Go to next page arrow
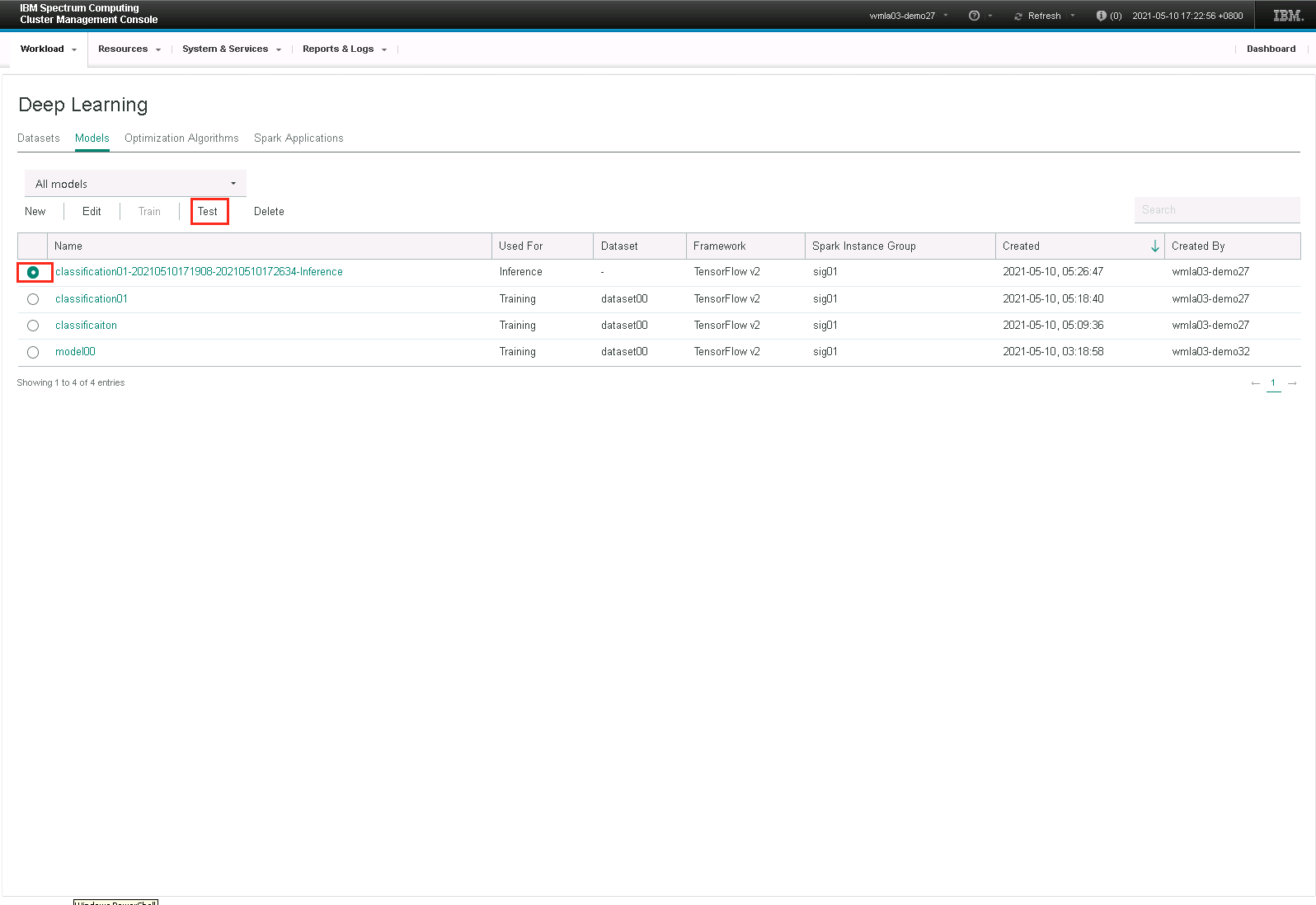The width and height of the screenshot is (1316, 905). (1292, 383)
